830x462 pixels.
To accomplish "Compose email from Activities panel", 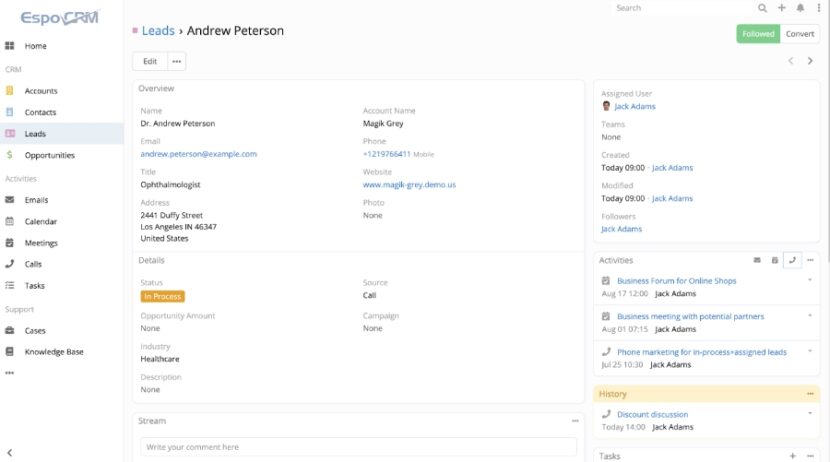I will [757, 260].
